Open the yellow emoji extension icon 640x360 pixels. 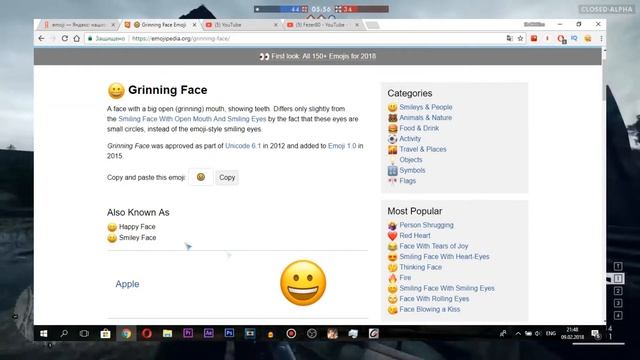pyautogui.click(x=588, y=38)
